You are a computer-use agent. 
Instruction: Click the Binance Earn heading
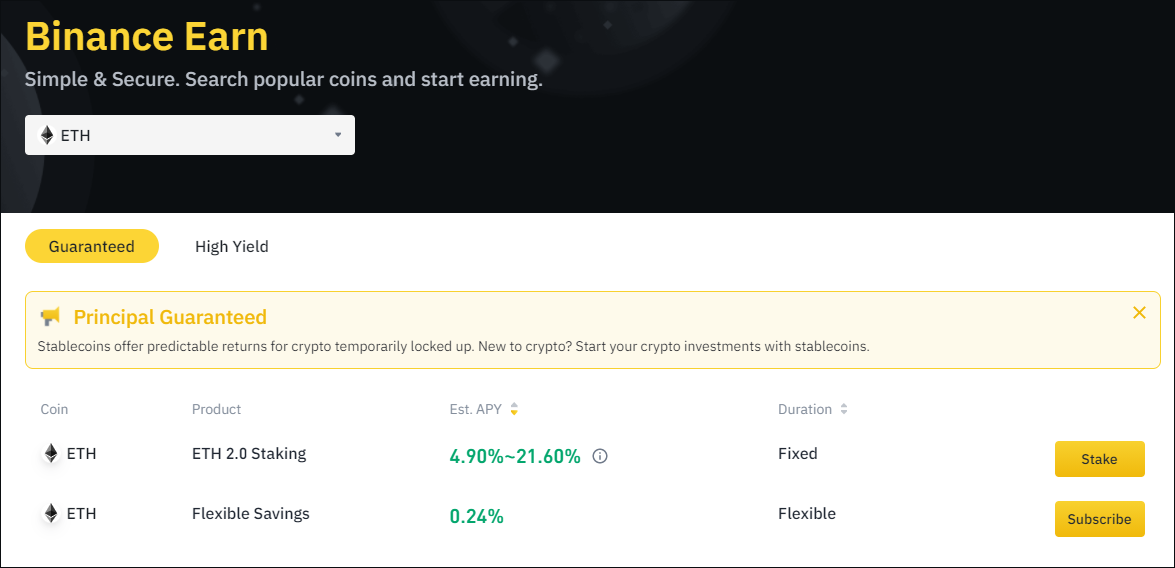point(147,36)
